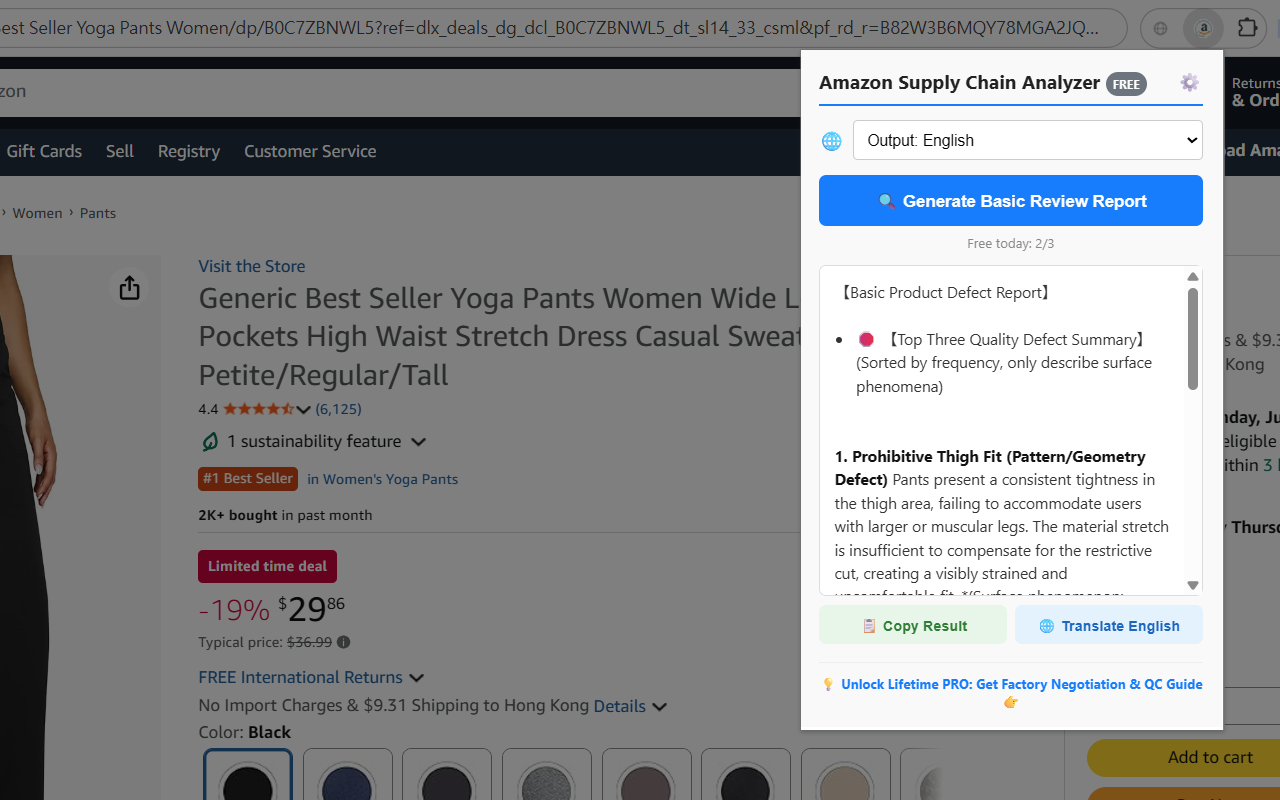Click the report panel scroll-down arrow
The width and height of the screenshot is (1280, 800).
pos(1193,585)
